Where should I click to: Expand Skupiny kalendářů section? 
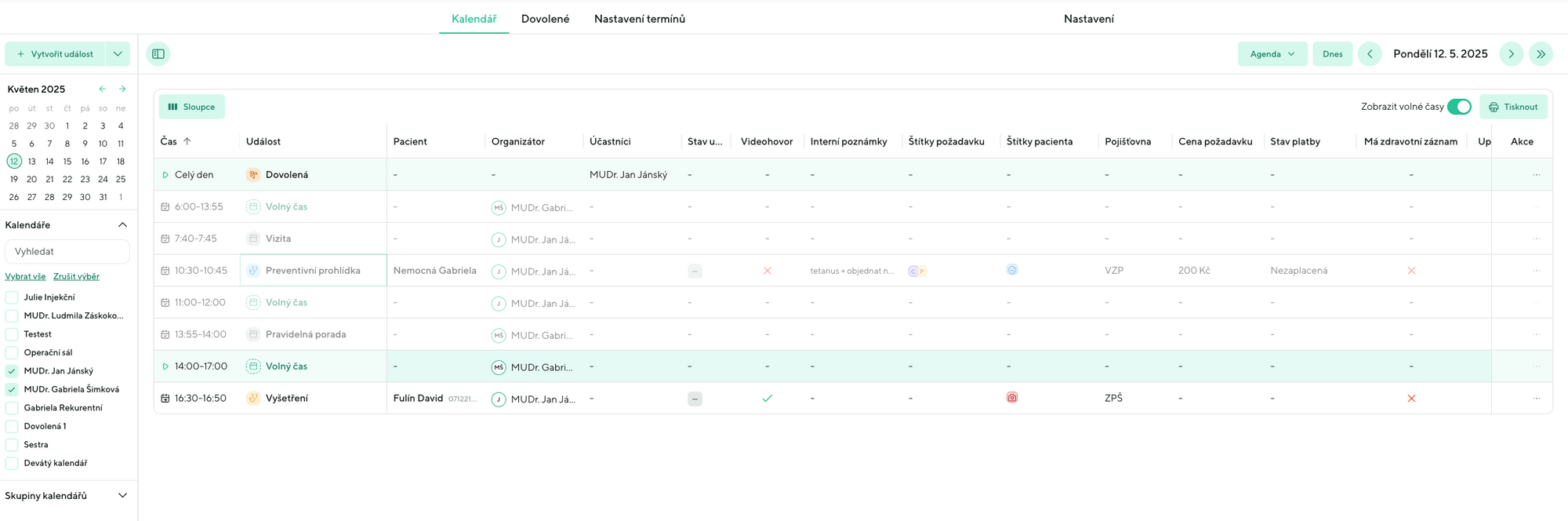pos(122,496)
